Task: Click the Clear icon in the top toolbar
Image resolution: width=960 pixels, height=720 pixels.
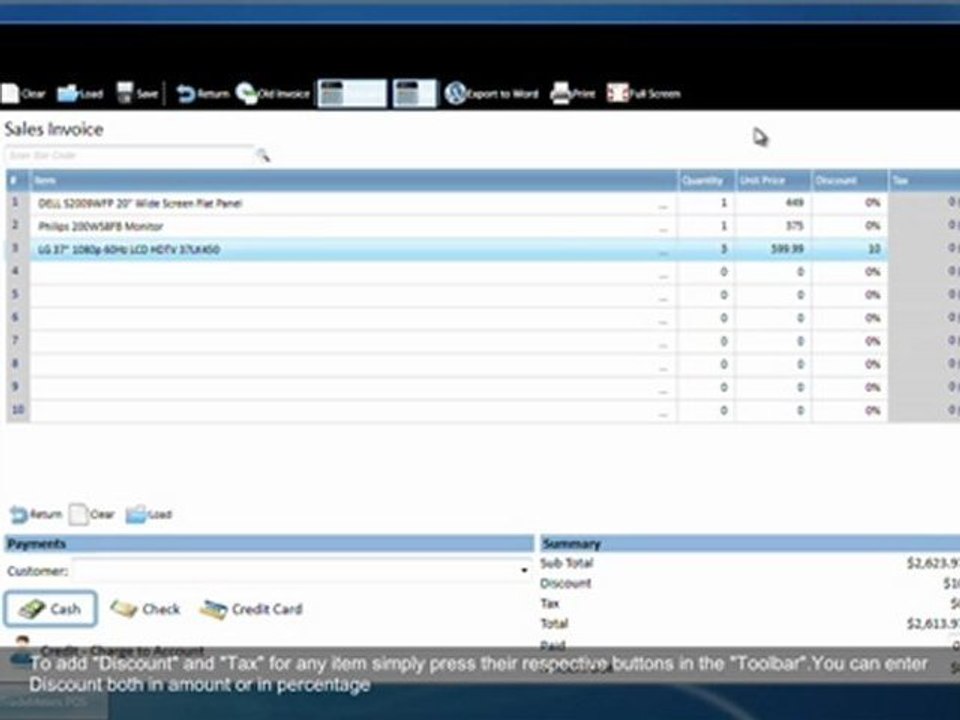Action: (23, 94)
